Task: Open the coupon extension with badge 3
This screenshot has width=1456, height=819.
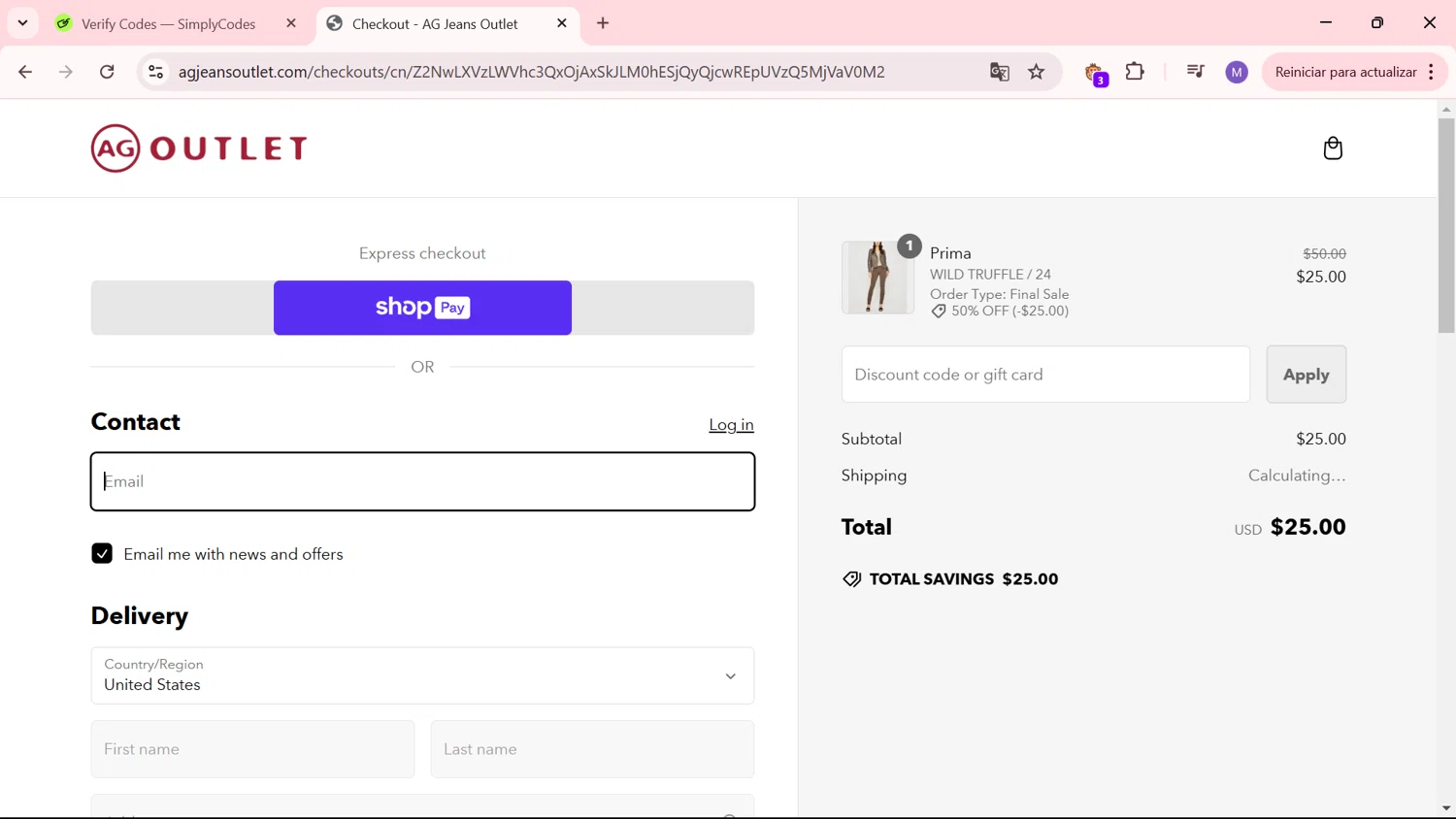Action: click(1095, 74)
